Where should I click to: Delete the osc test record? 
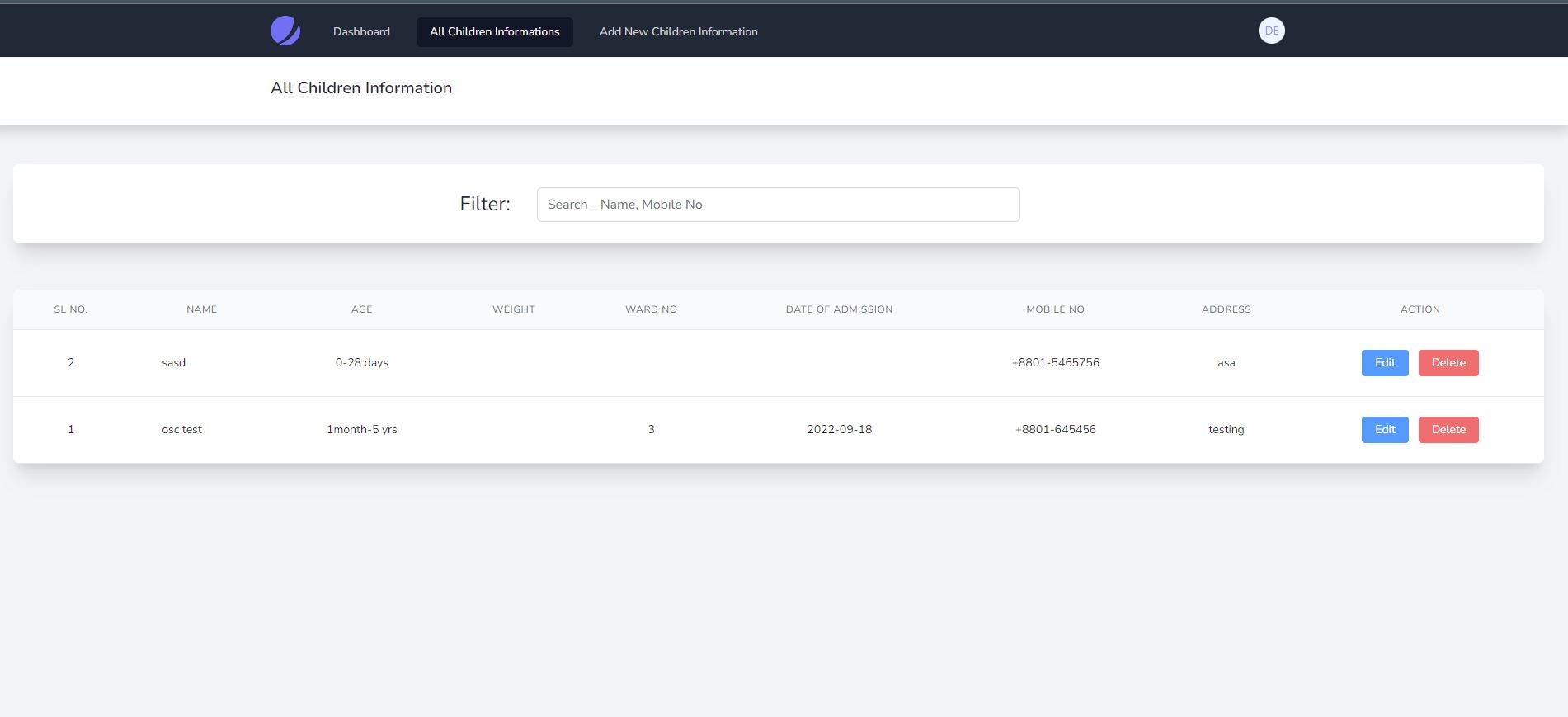[1448, 430]
